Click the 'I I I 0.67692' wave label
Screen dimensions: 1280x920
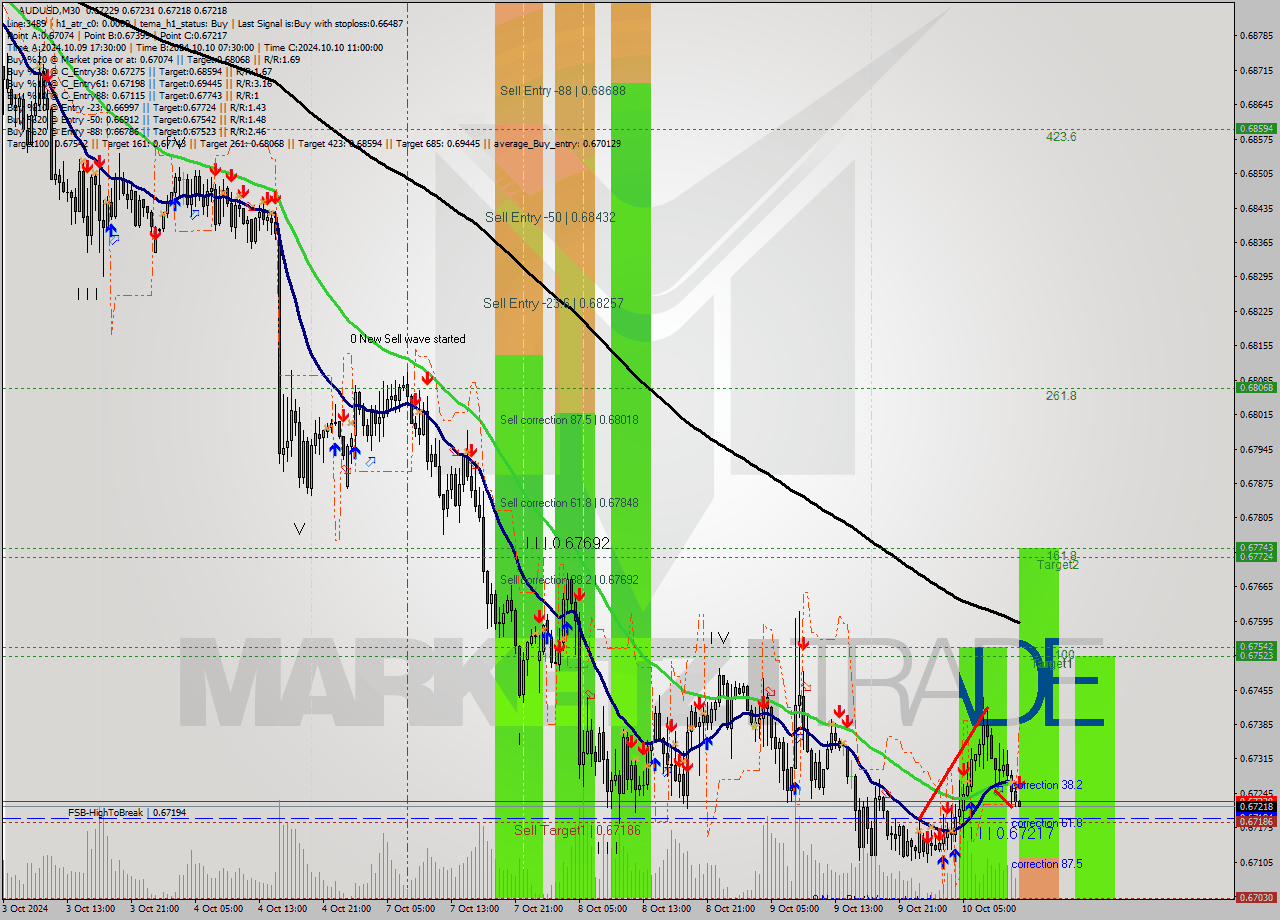pos(567,543)
